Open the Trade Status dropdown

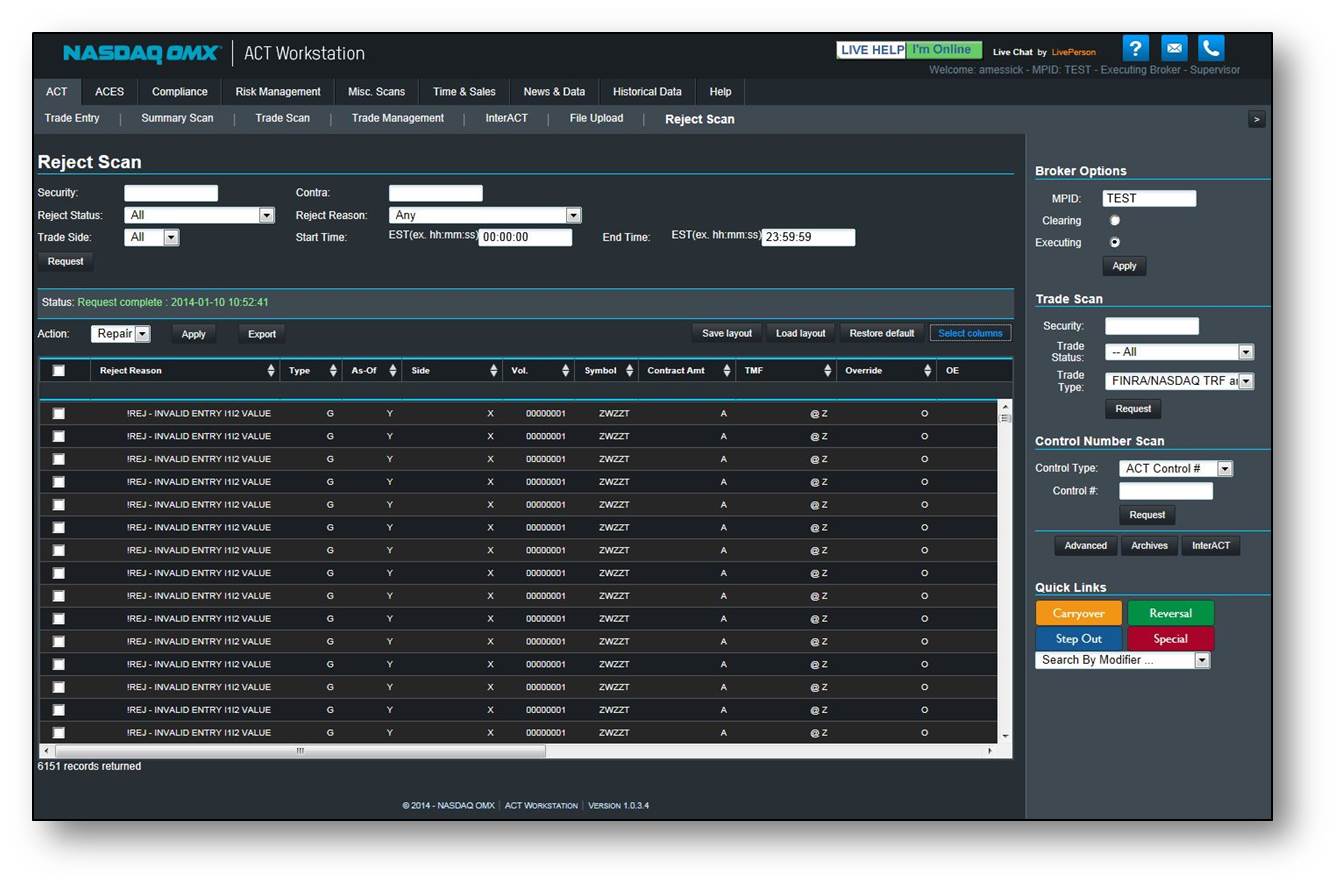1179,352
